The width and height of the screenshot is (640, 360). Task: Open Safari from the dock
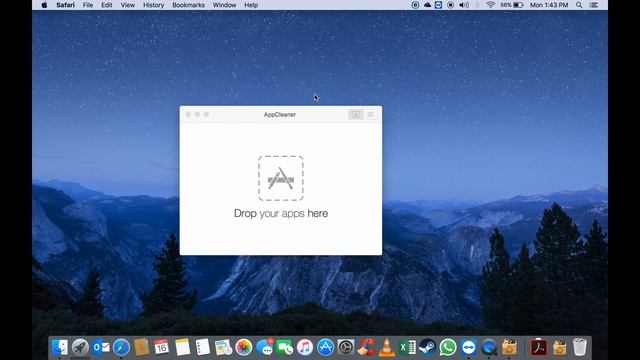(x=121, y=347)
